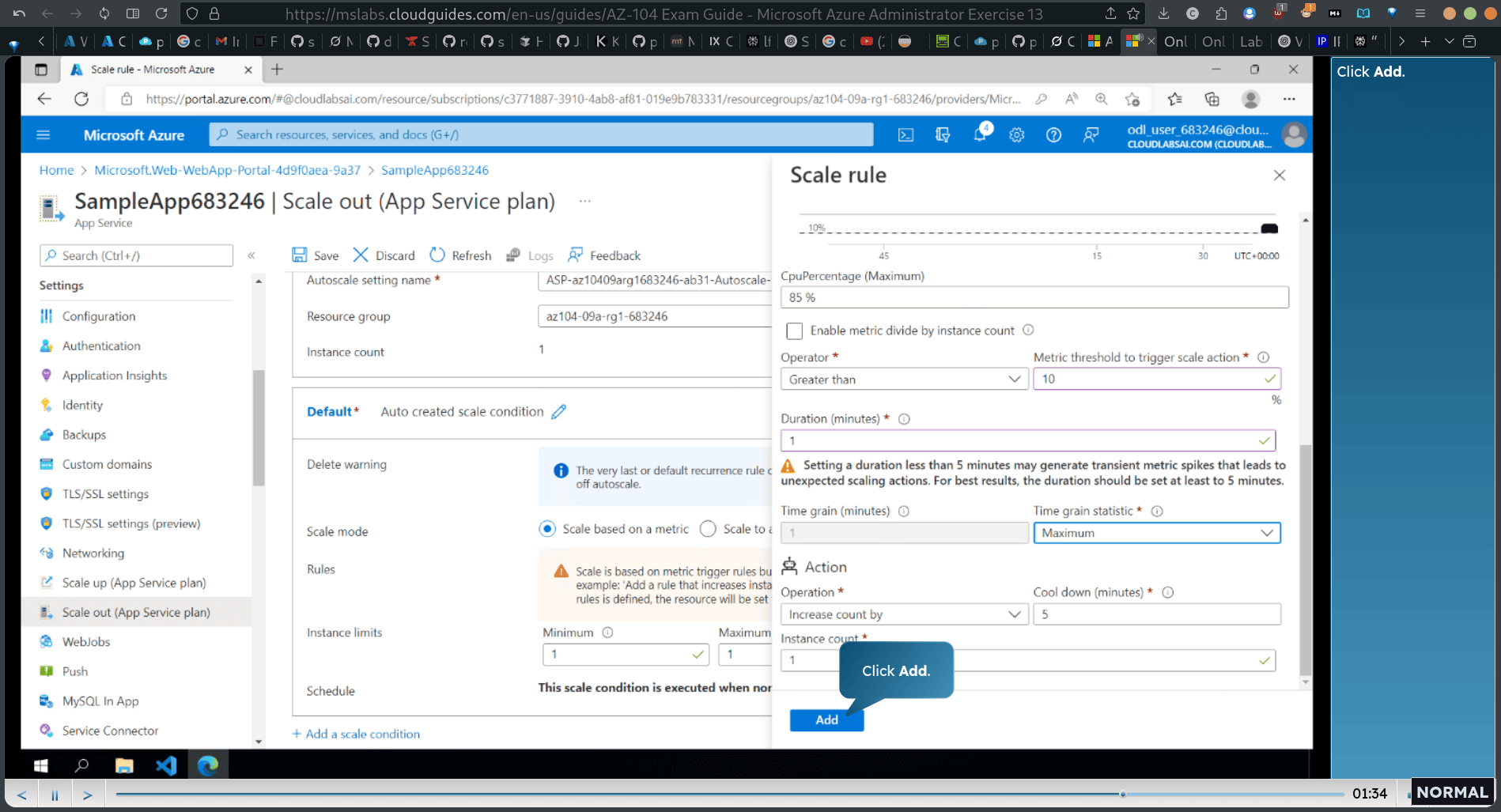Image resolution: width=1501 pixels, height=812 pixels.
Task: Click the NORMAL speed button
Action: coord(1452,791)
